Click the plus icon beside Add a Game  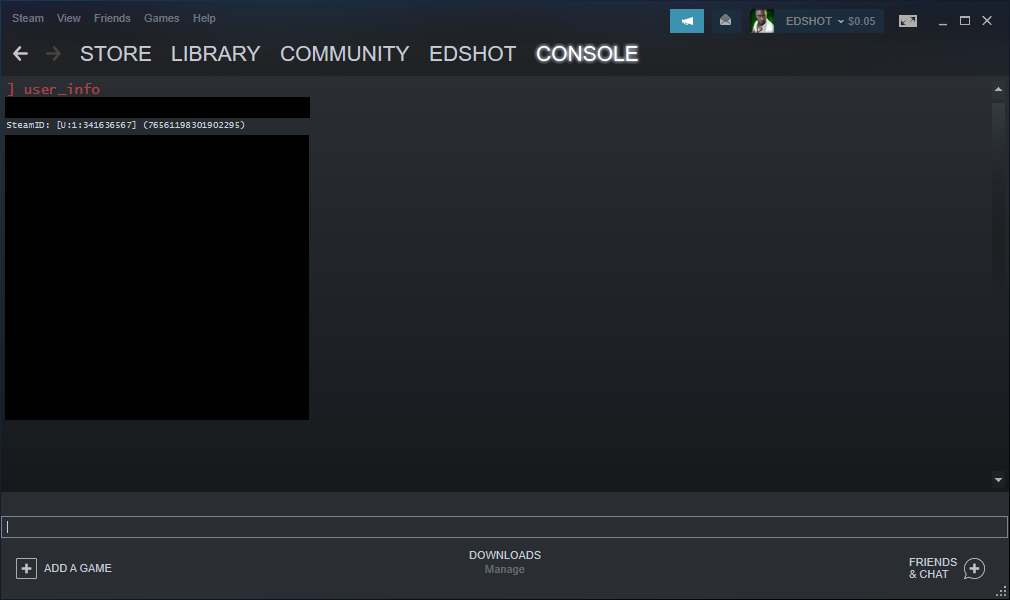coord(26,568)
